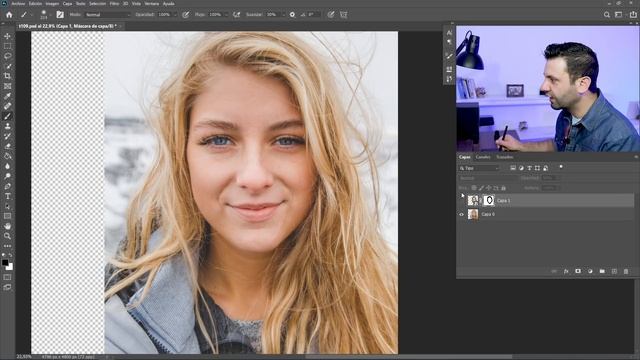
Task: Select the Zoom tool
Action: [x=7, y=236]
